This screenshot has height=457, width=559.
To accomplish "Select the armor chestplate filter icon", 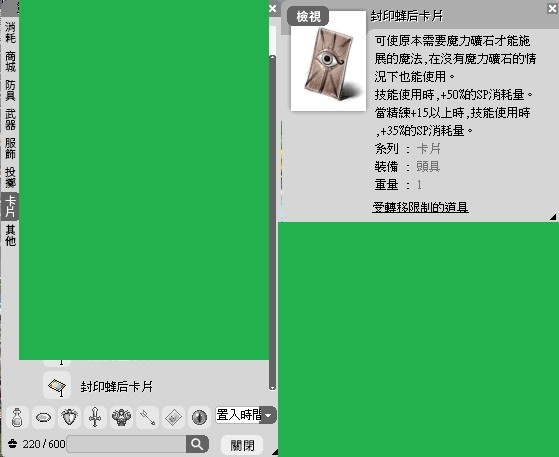I will tap(69, 417).
